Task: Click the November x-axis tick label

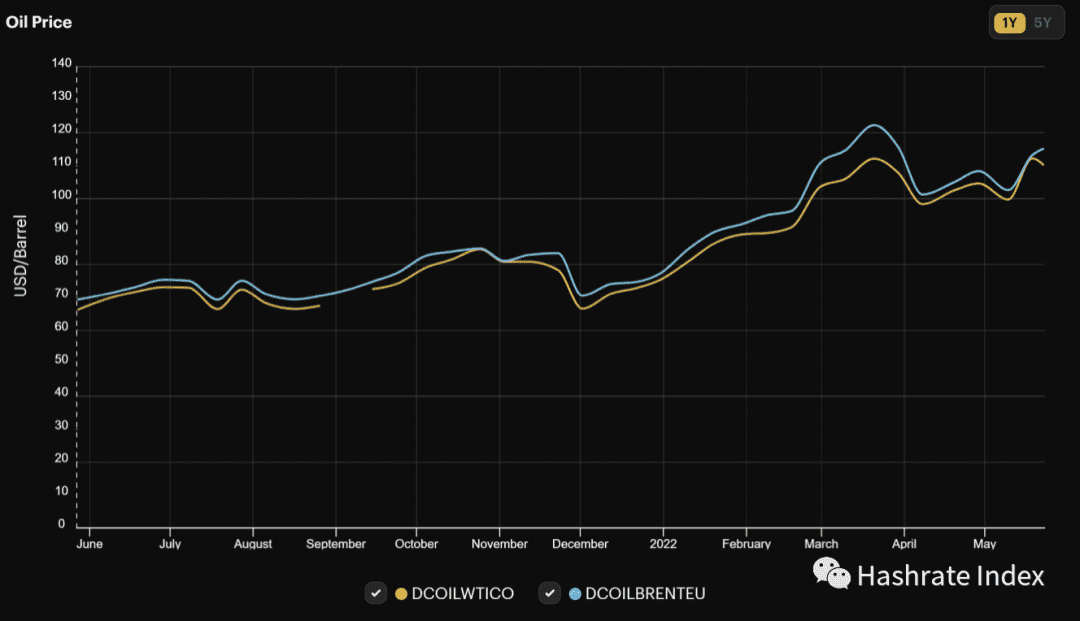Action: point(499,544)
